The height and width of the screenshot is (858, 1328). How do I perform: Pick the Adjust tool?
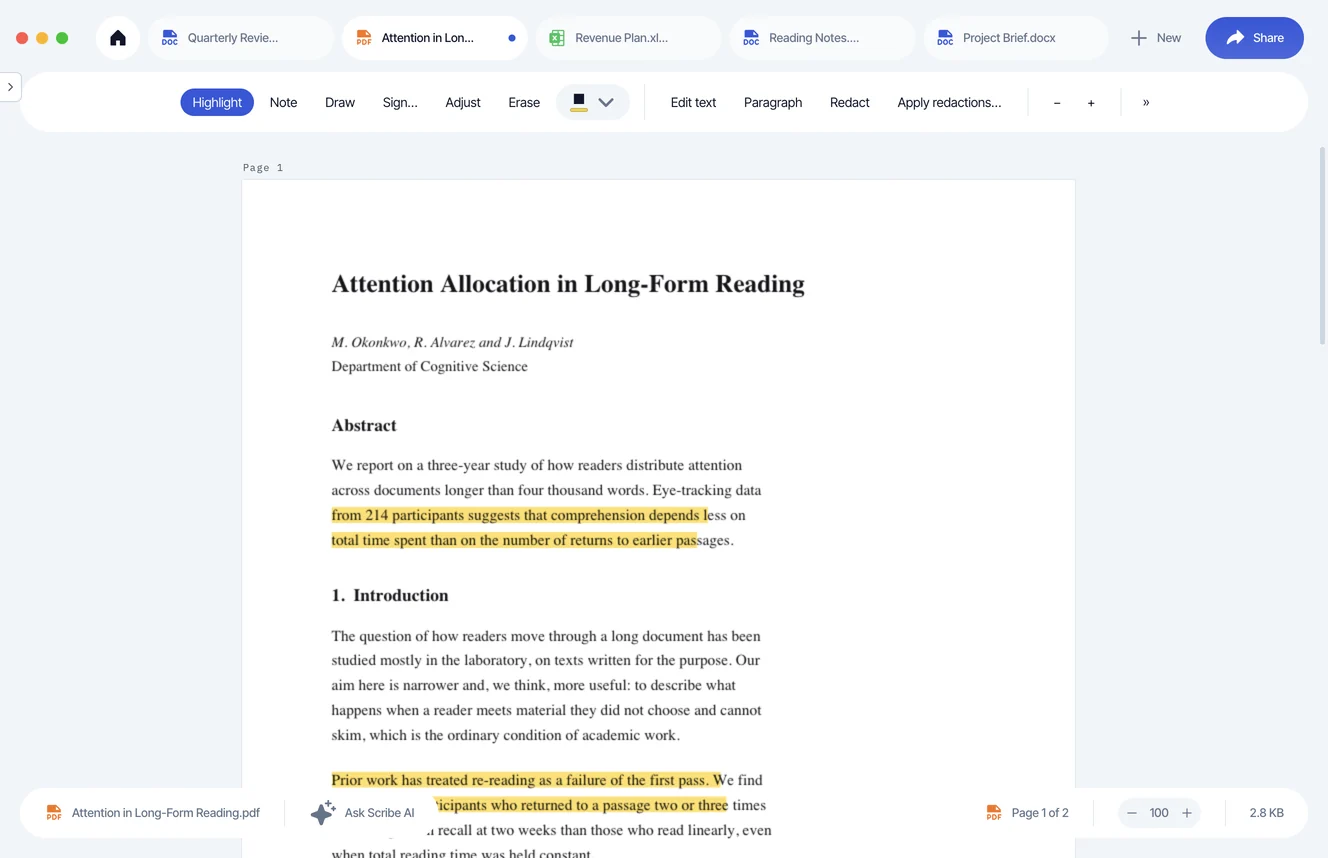point(463,102)
